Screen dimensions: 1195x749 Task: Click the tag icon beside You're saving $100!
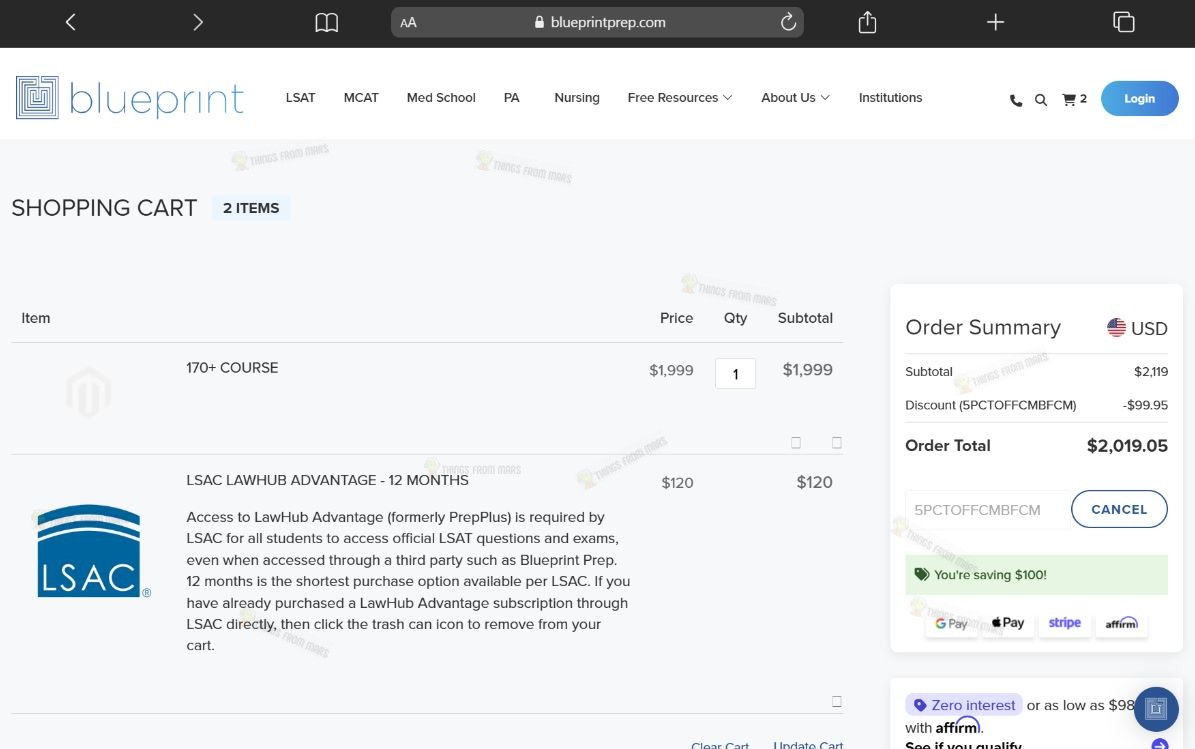tap(921, 575)
